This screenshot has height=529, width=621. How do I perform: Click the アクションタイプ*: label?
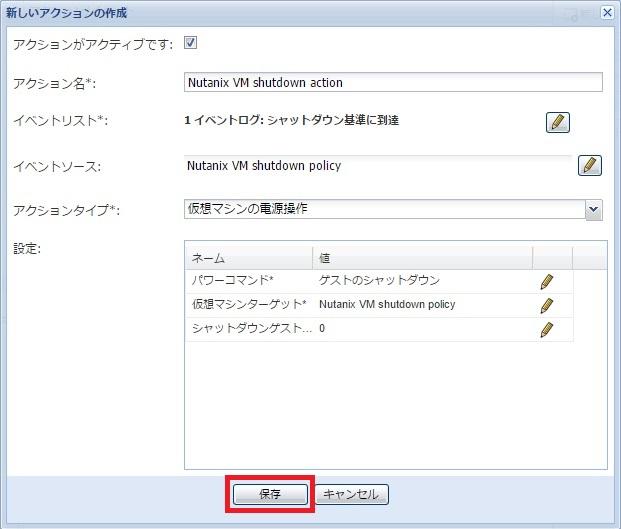pos(67,210)
